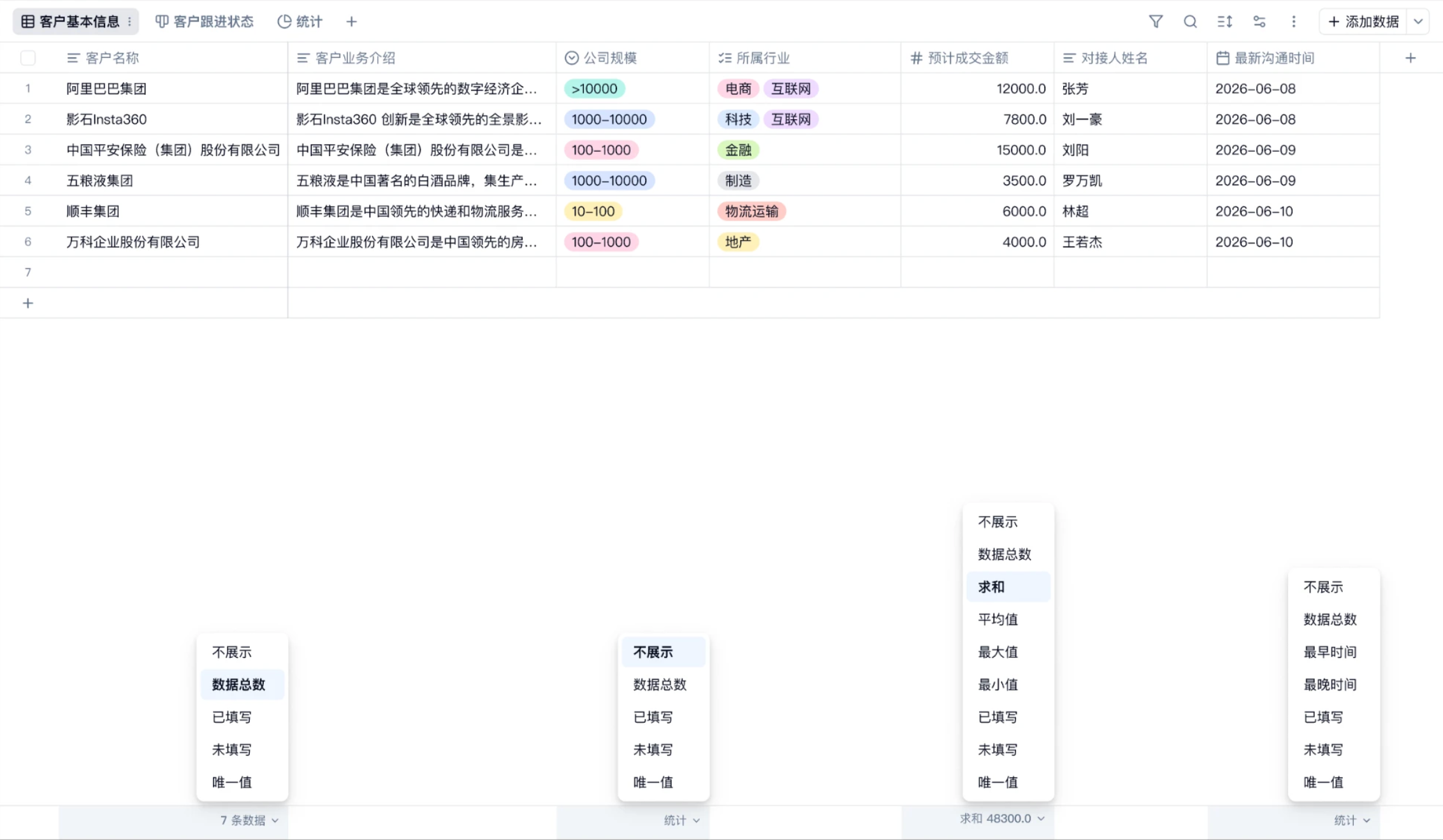Select 已填写 in 公司规模 stats menu
This screenshot has height=840, width=1443.
click(663, 717)
